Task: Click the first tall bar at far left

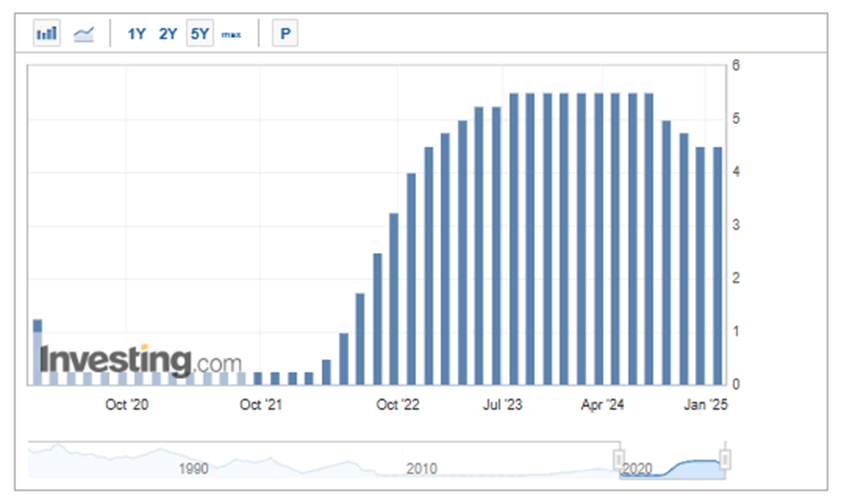Action: point(37,352)
